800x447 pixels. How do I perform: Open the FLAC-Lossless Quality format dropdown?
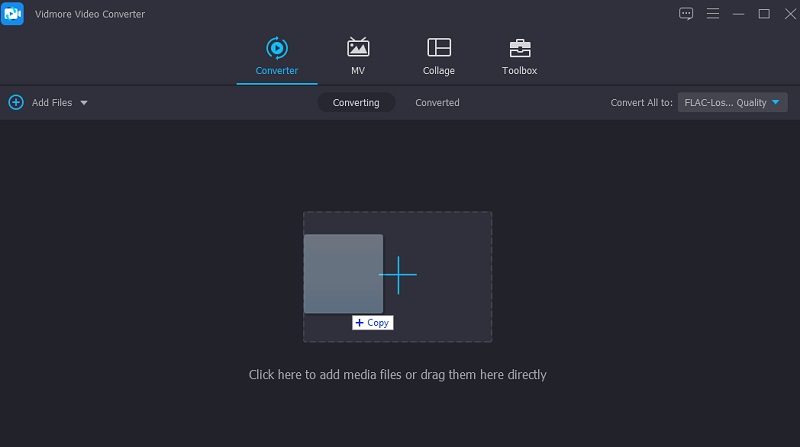pos(732,102)
